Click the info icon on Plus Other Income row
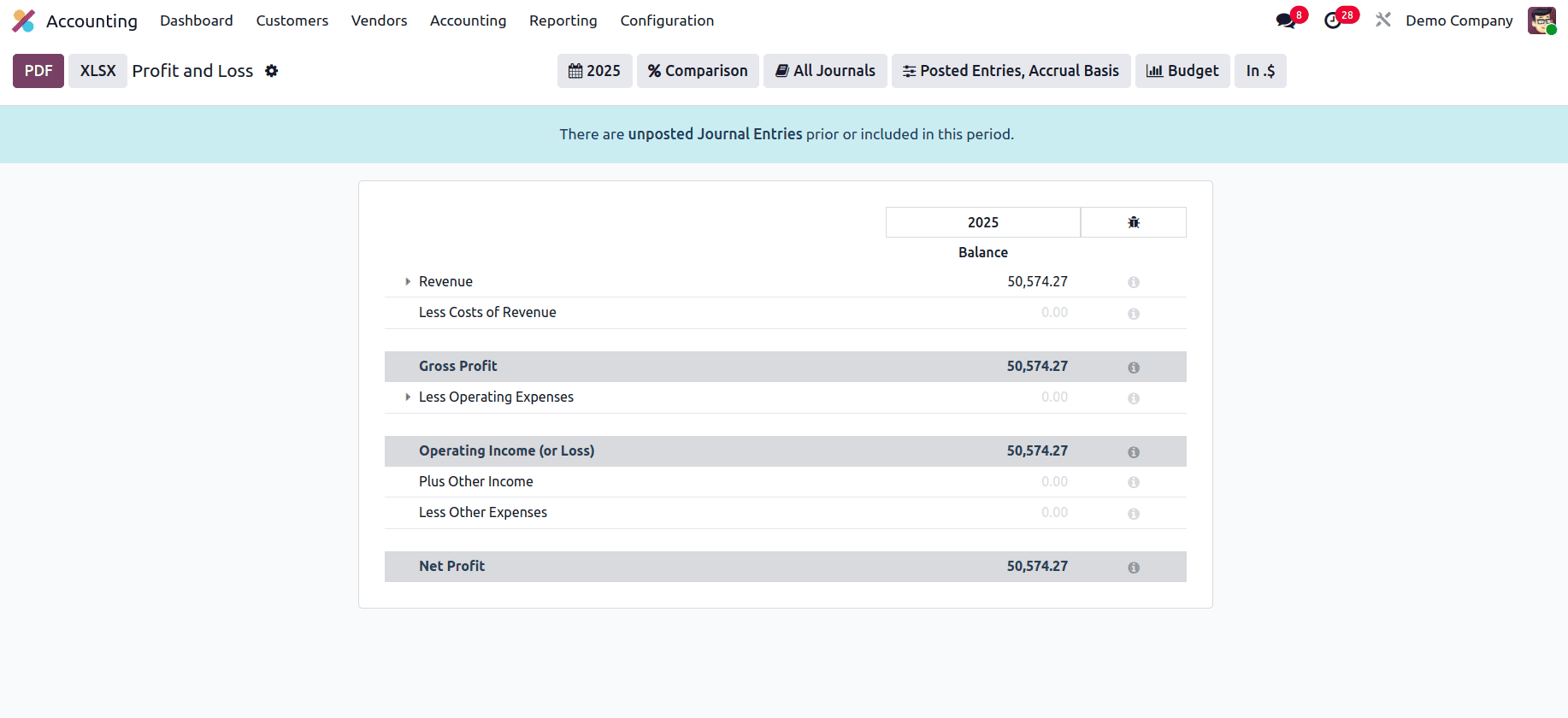 point(1134,482)
